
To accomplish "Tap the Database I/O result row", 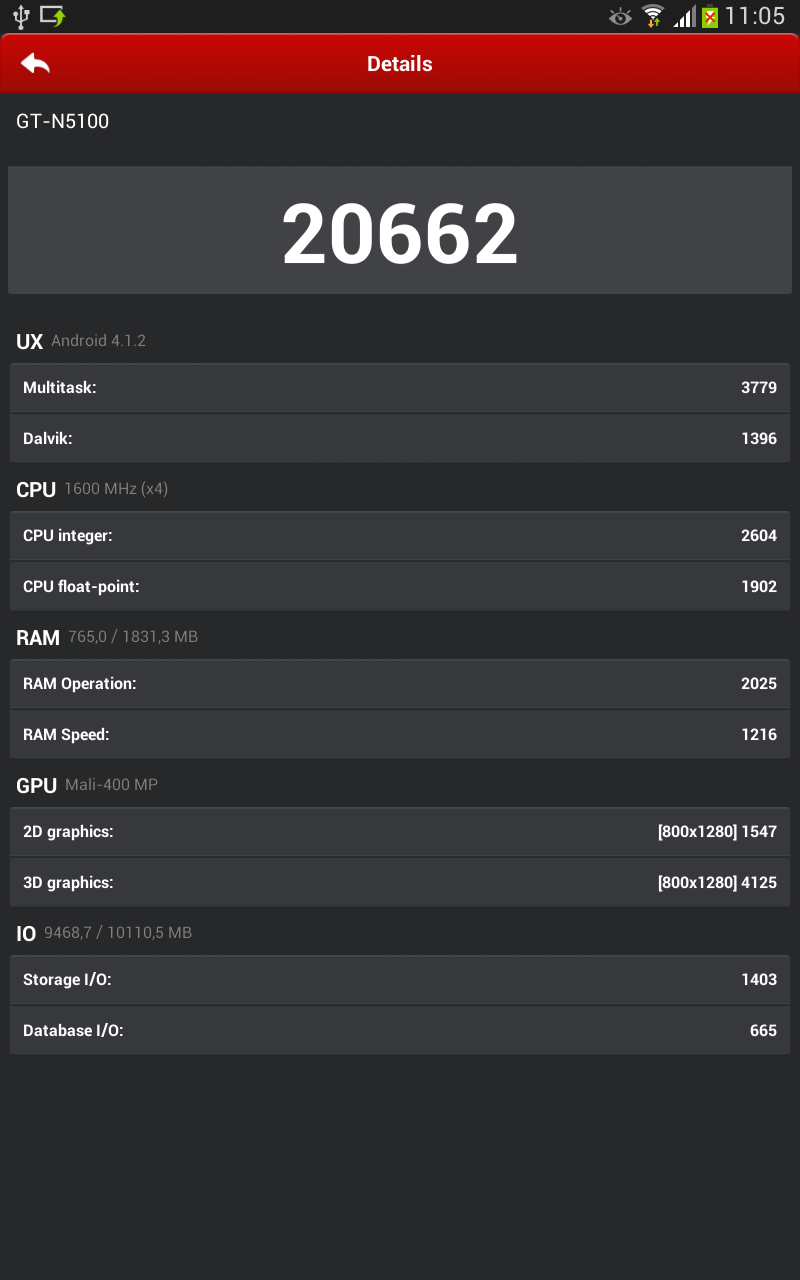I will [400, 1031].
